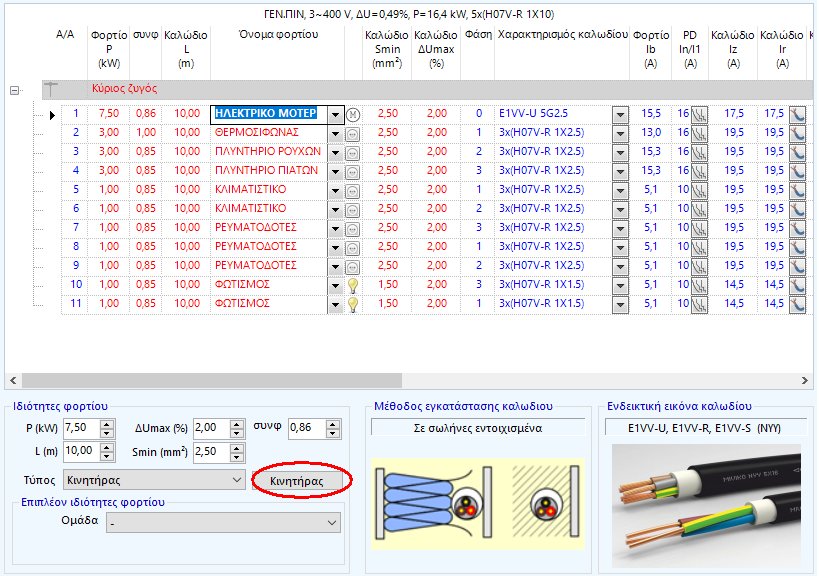Click the red-circled Κινητήρας button
The image size is (819, 576).
click(x=298, y=478)
